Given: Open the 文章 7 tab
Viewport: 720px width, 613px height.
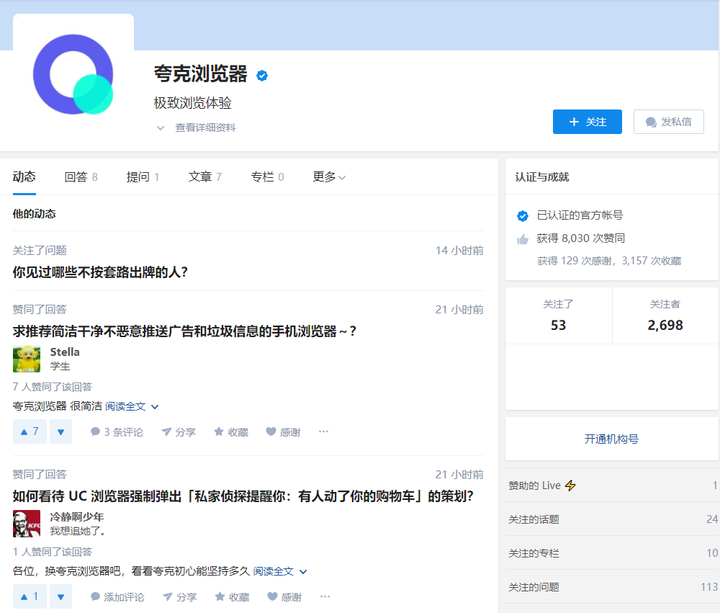Looking at the screenshot, I should pos(205,177).
